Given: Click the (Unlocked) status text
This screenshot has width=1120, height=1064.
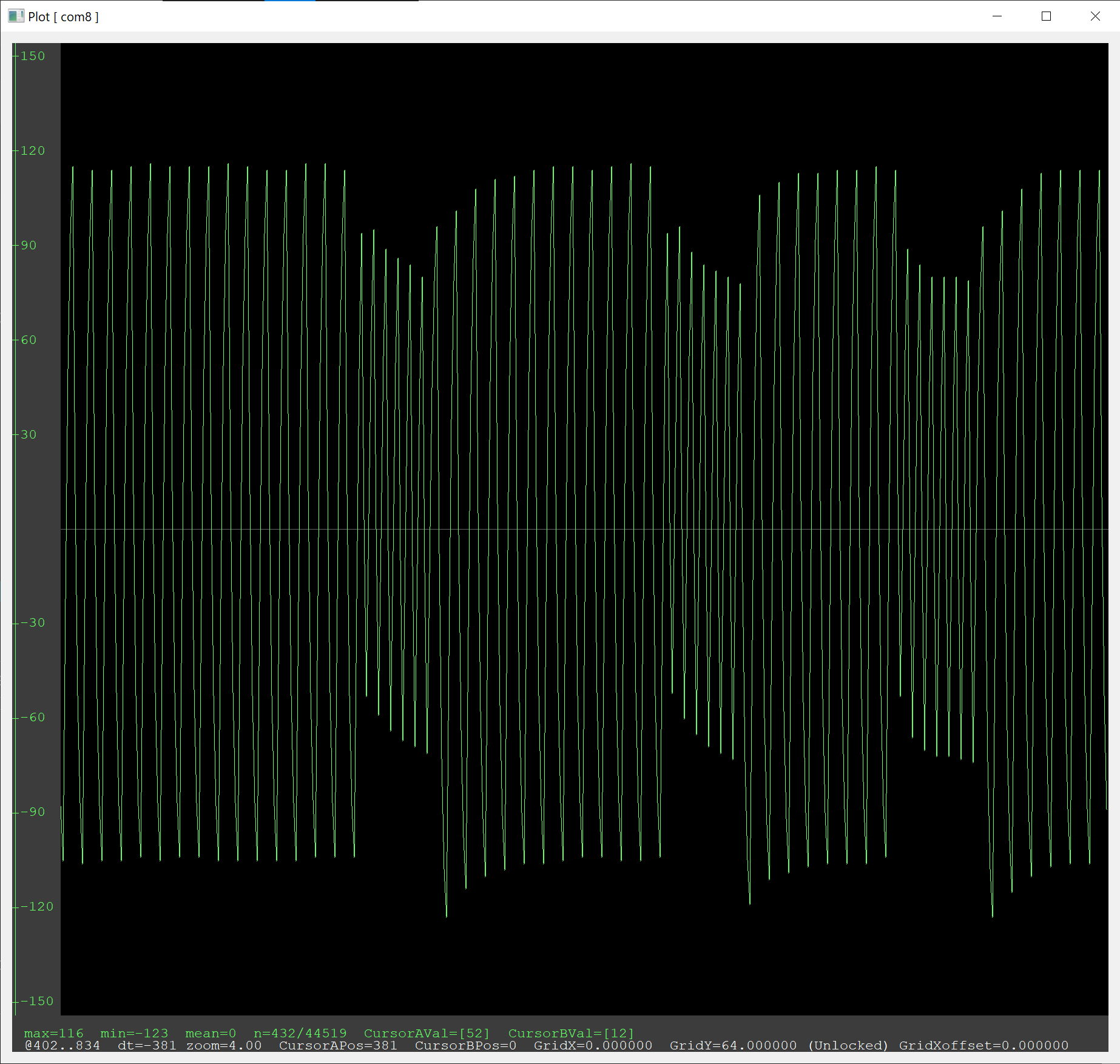Looking at the screenshot, I should [848, 1046].
